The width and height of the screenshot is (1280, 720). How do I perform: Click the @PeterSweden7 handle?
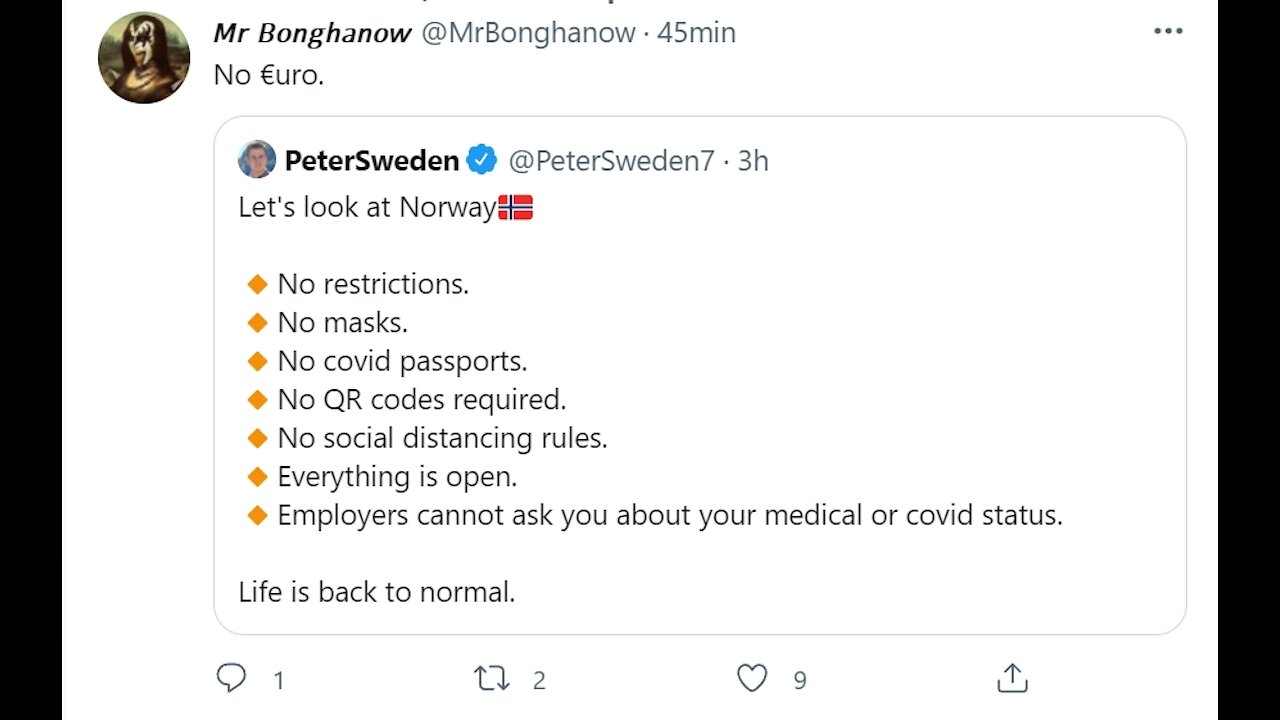(x=612, y=160)
